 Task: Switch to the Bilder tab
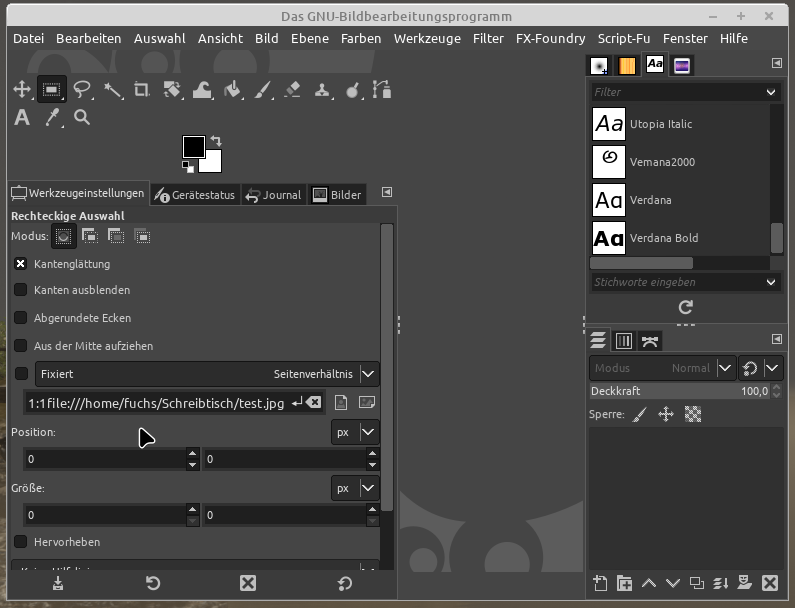[337, 195]
